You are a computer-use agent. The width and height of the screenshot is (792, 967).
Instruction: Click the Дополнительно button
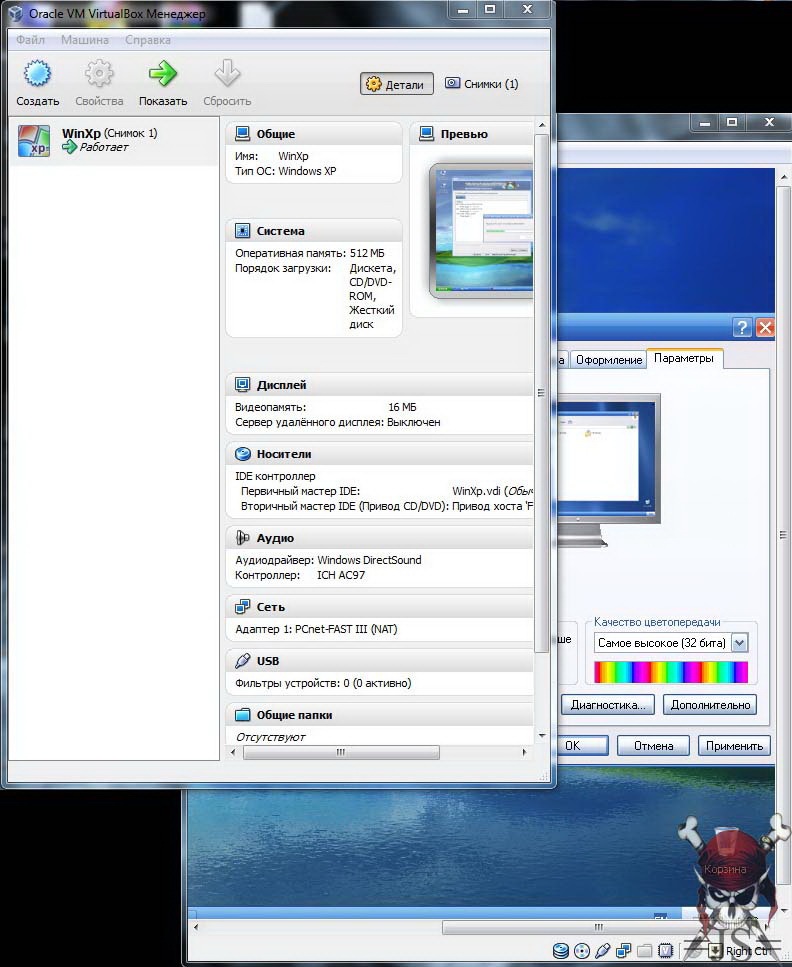[x=710, y=705]
